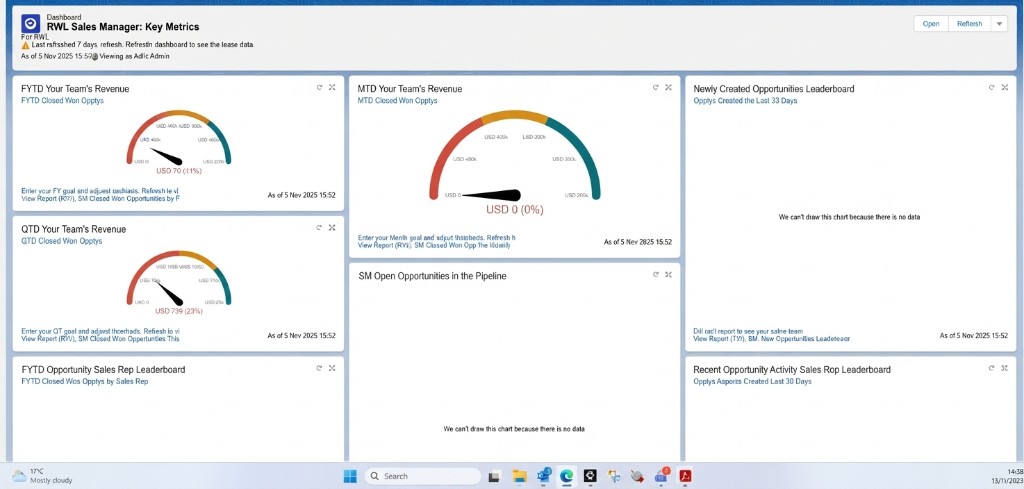Click the RWL Sales Manager: Key Metrics title

tap(123, 27)
